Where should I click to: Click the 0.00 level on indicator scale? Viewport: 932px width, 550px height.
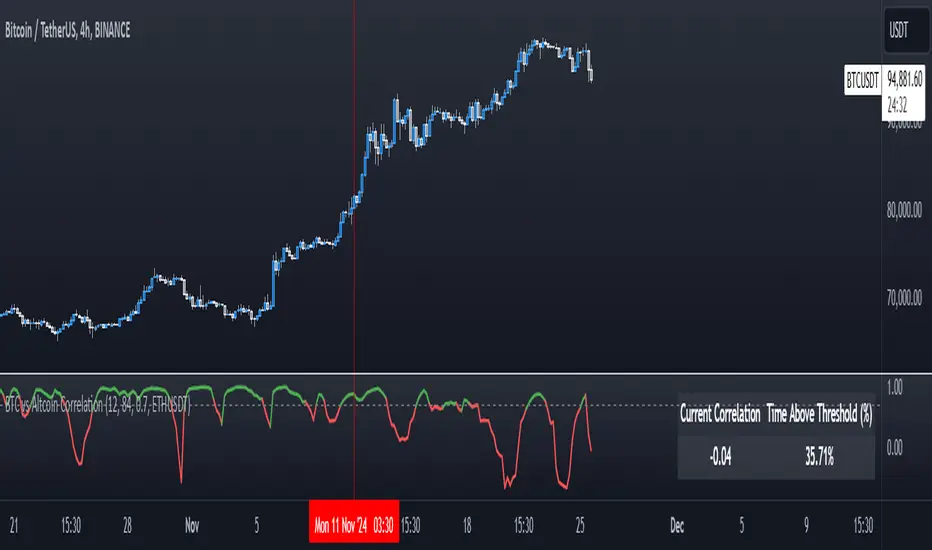tap(895, 447)
